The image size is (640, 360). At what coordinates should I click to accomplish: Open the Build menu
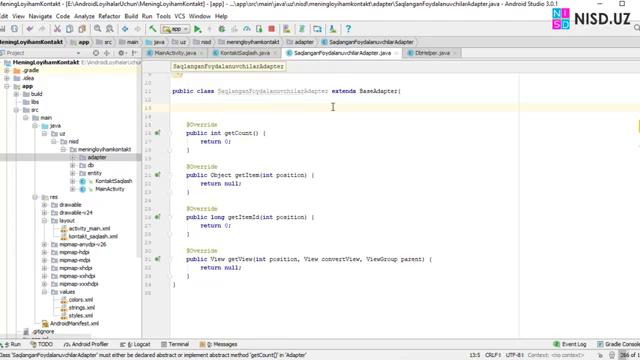(131, 16)
